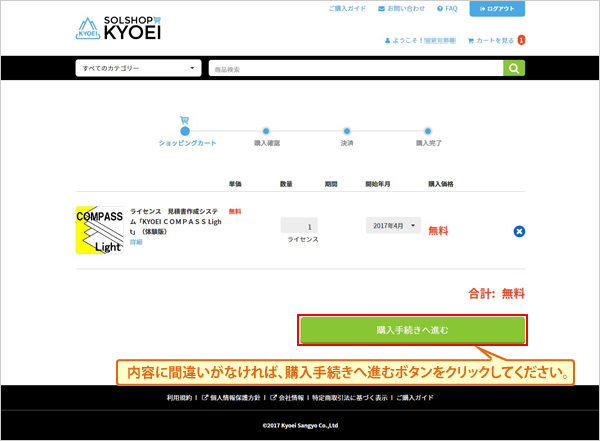Click the shopping cart step icon
Viewport: 600px width, 441px height.
pos(184,120)
